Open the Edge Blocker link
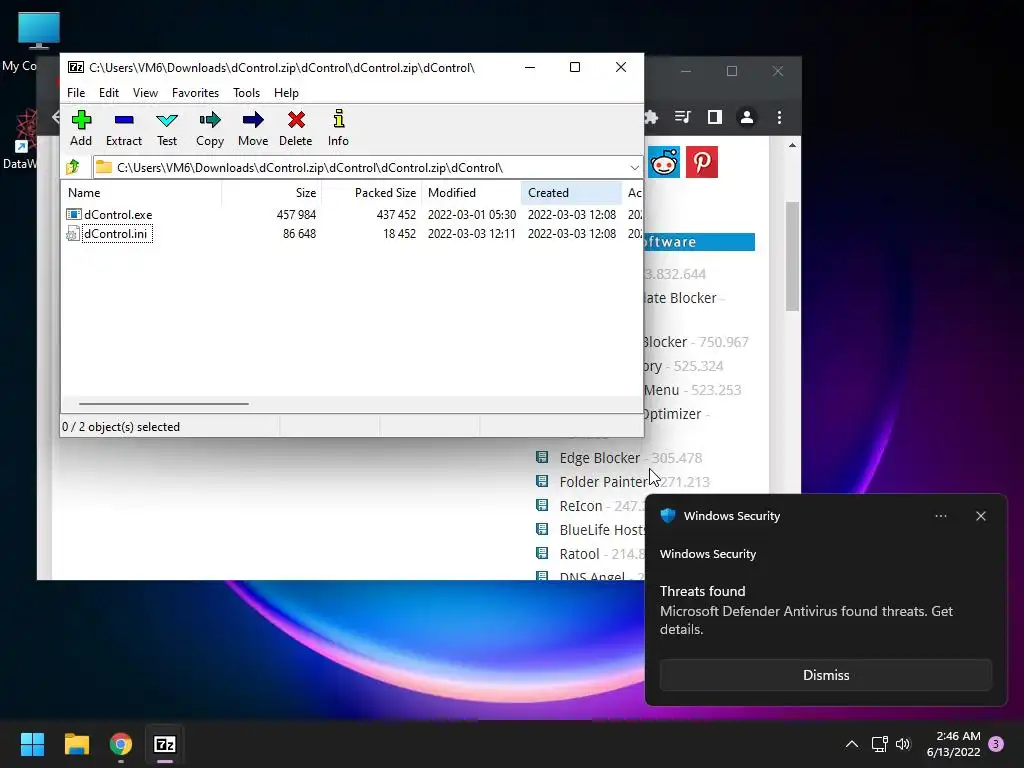 [x=600, y=458]
